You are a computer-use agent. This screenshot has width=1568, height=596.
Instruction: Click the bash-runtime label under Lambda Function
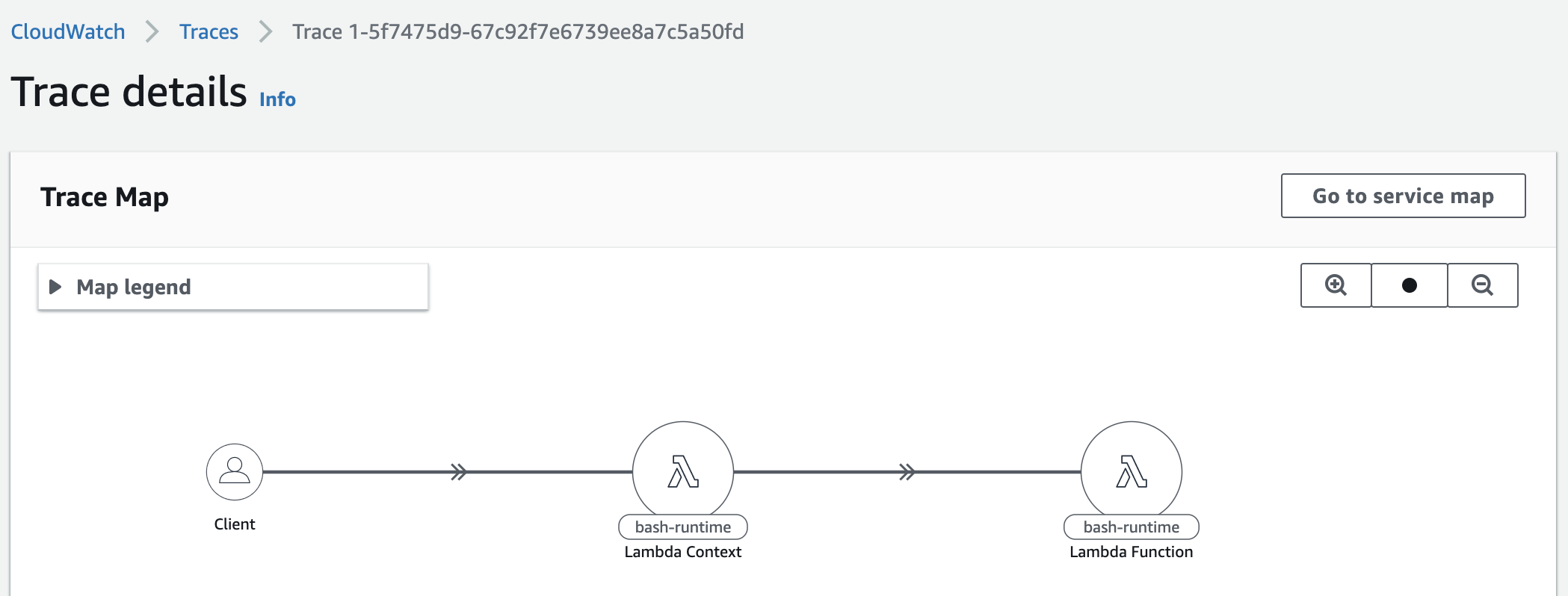[1132, 527]
